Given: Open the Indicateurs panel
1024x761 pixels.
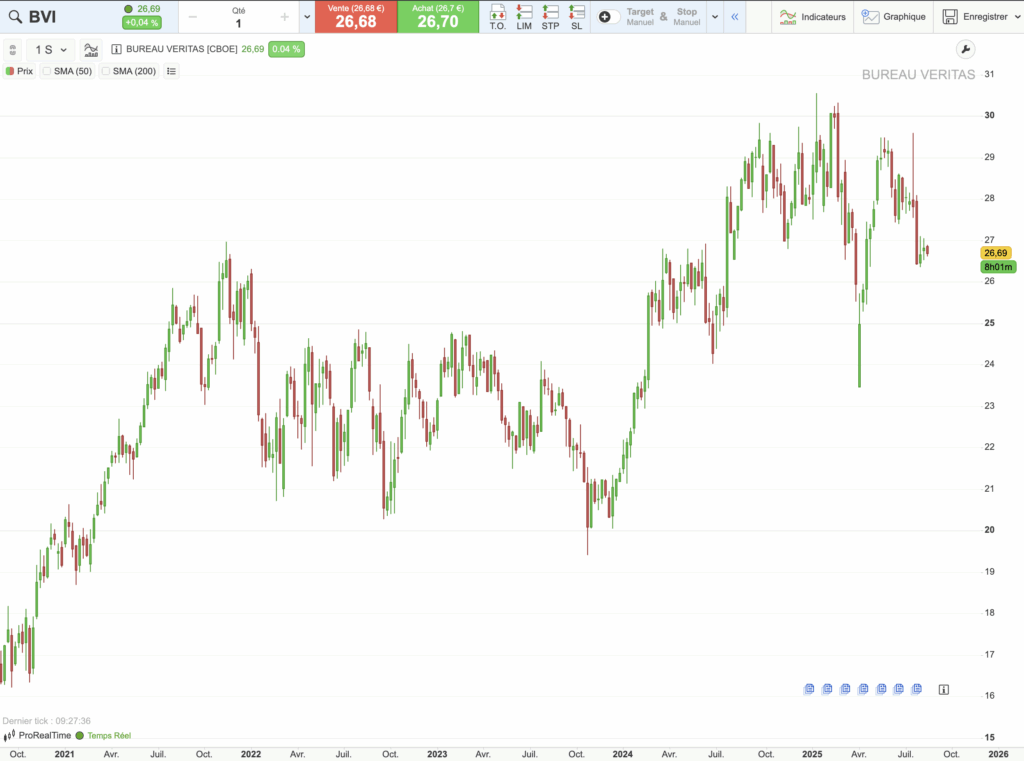Looking at the screenshot, I should point(810,16).
